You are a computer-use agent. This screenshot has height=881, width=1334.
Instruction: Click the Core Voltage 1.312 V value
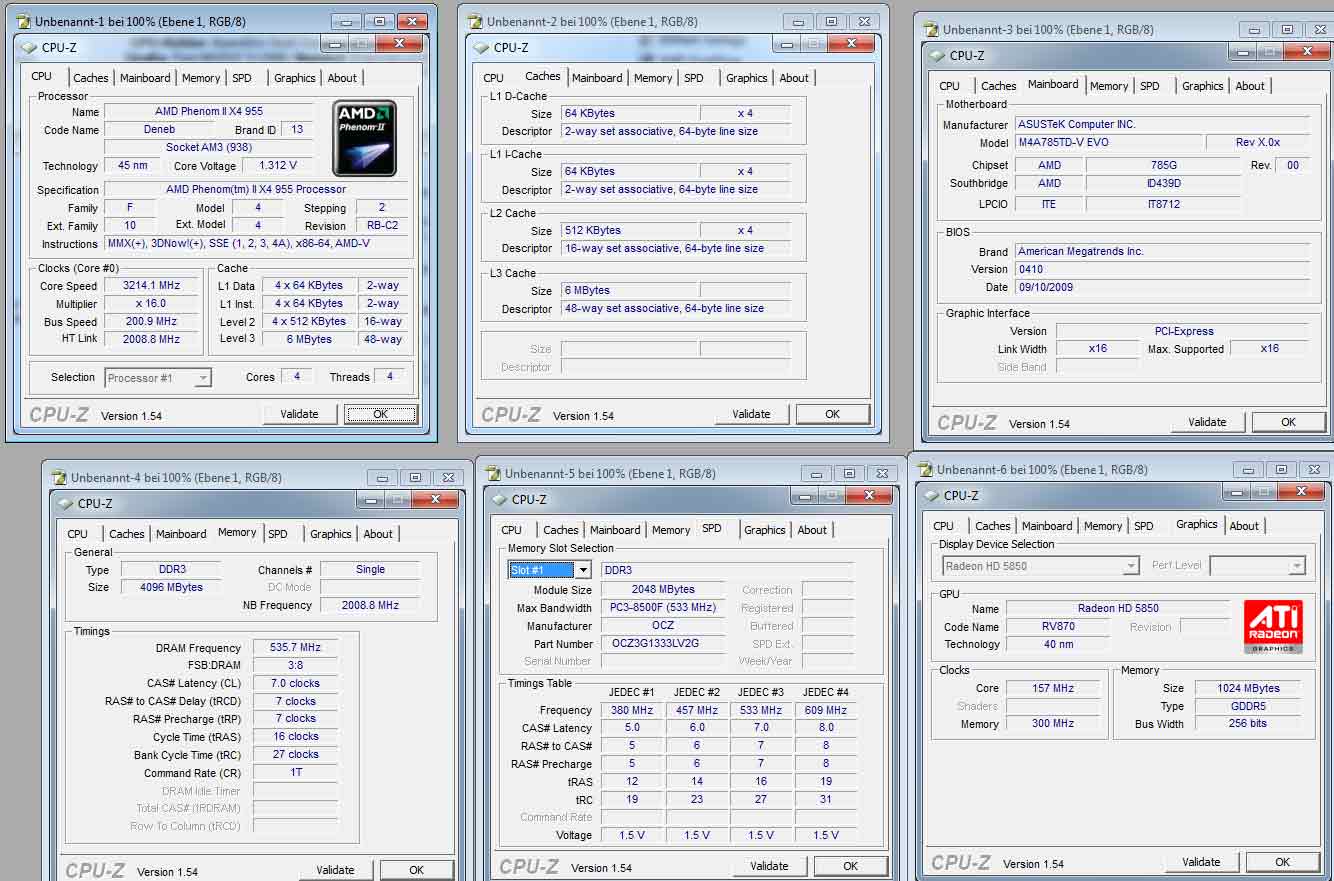coord(277,166)
